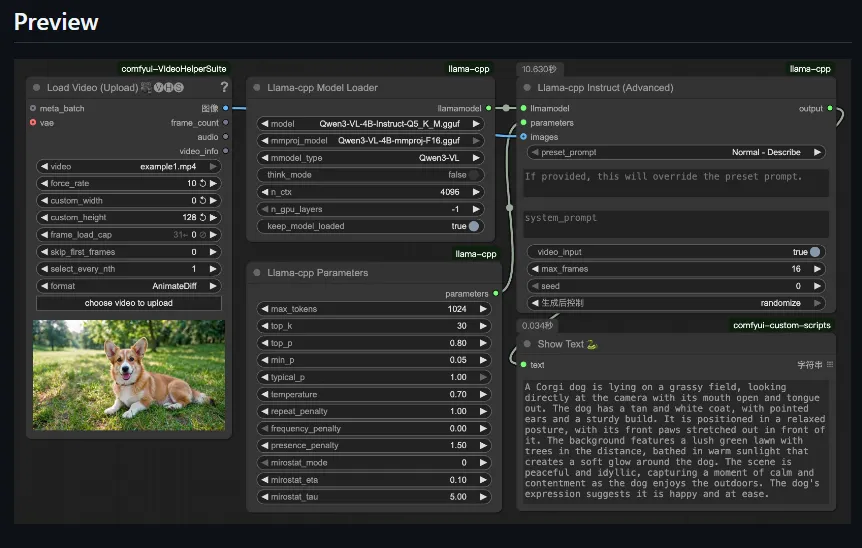
Task: Open the model dropdown with Qwen3-VL-4B-Instruct gguf
Action: coord(370,124)
